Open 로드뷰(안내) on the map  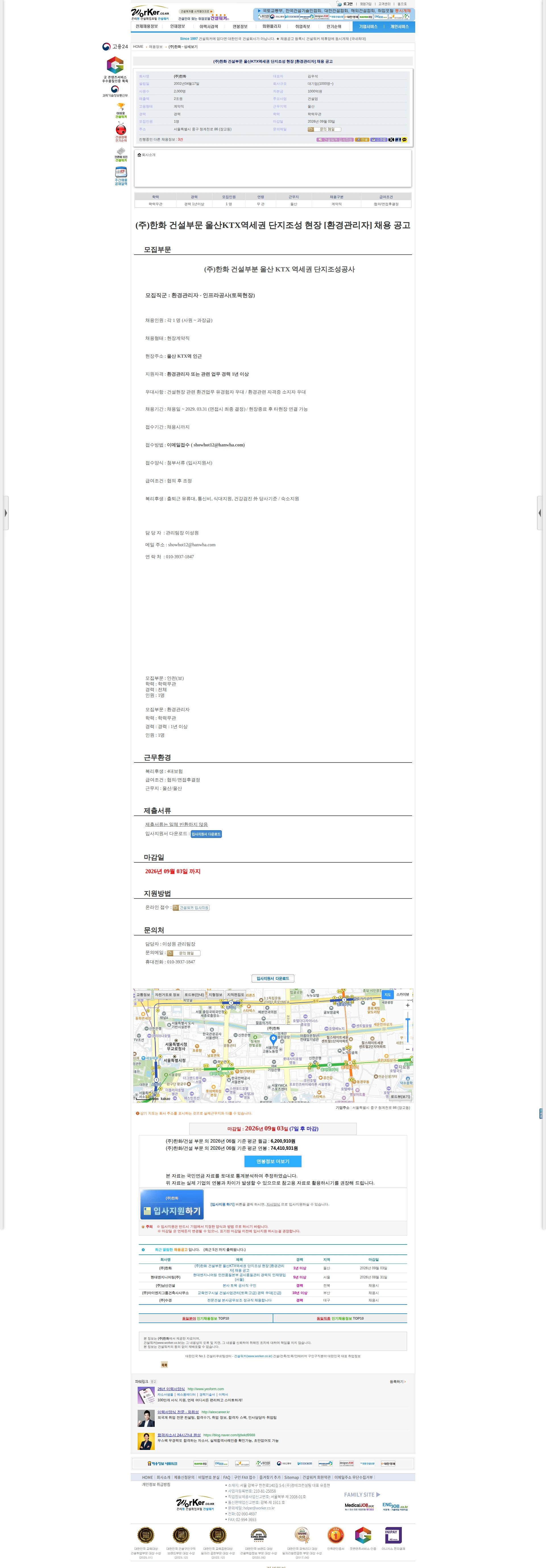[194, 995]
